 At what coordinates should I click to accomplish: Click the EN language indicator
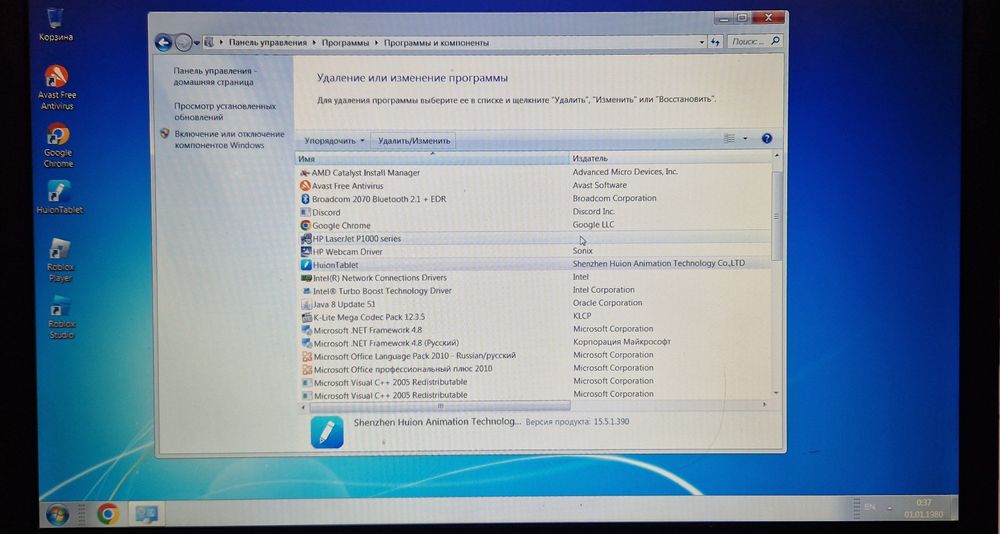pos(869,507)
